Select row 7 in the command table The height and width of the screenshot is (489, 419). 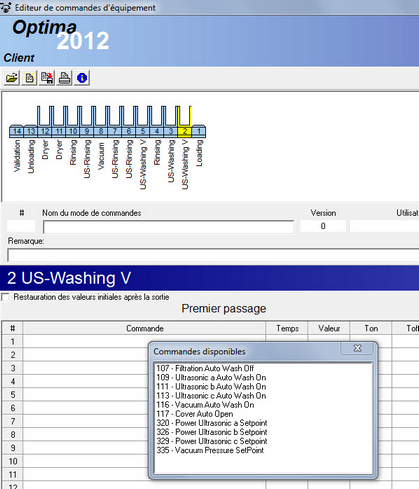coord(13,421)
